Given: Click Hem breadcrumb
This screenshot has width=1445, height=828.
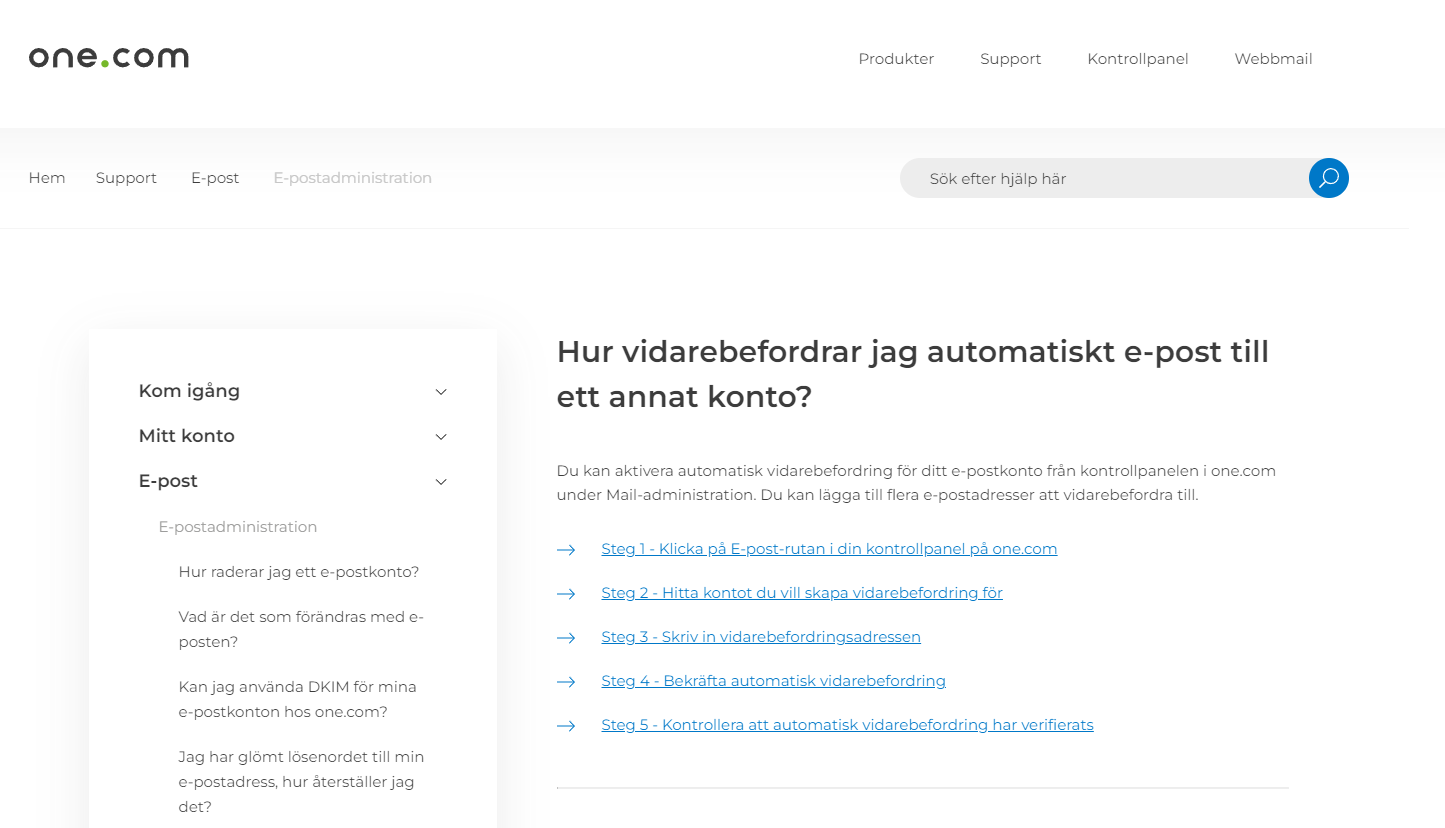Looking at the screenshot, I should 47,178.
